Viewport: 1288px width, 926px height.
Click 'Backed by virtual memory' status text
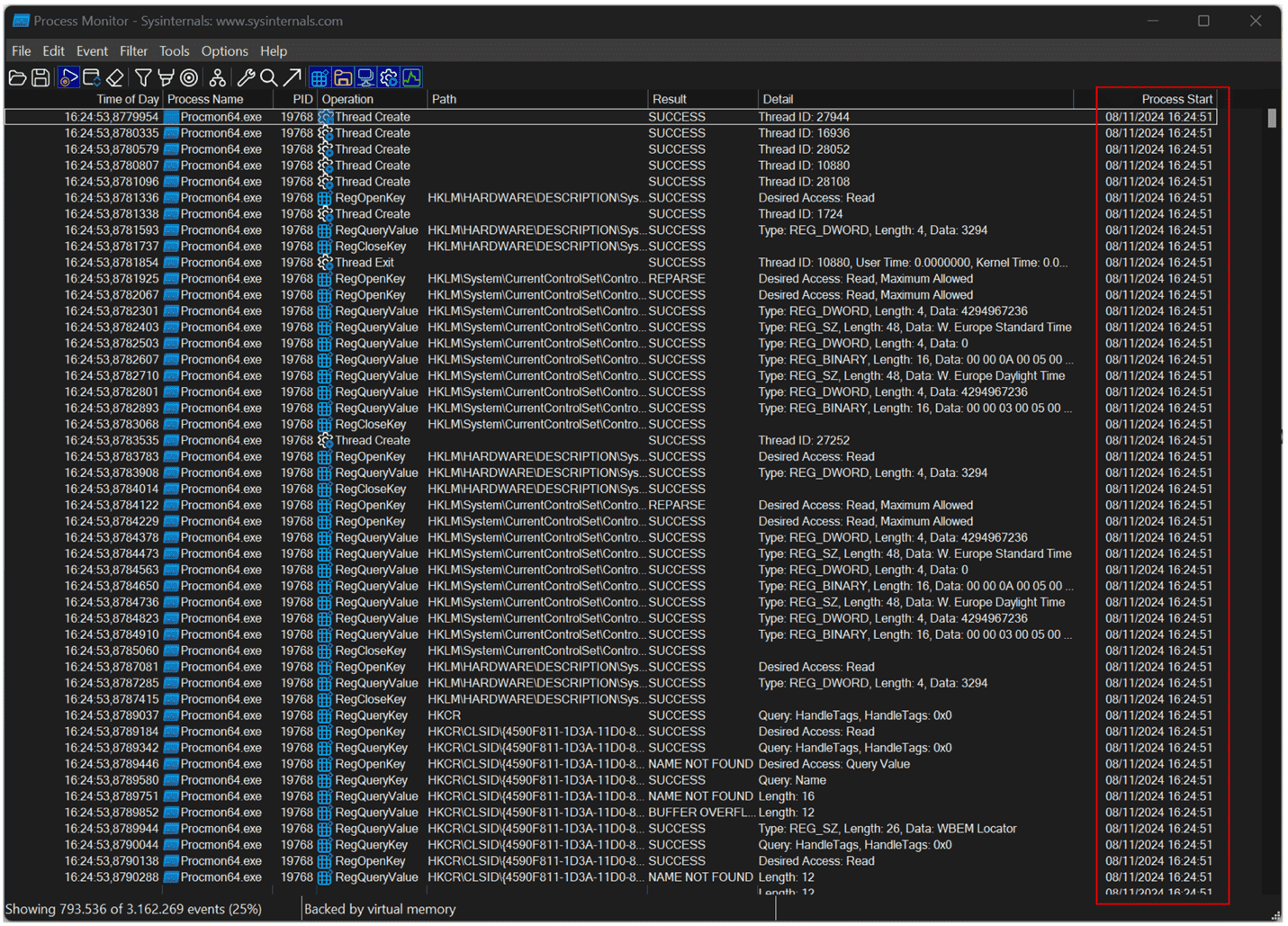[380, 909]
